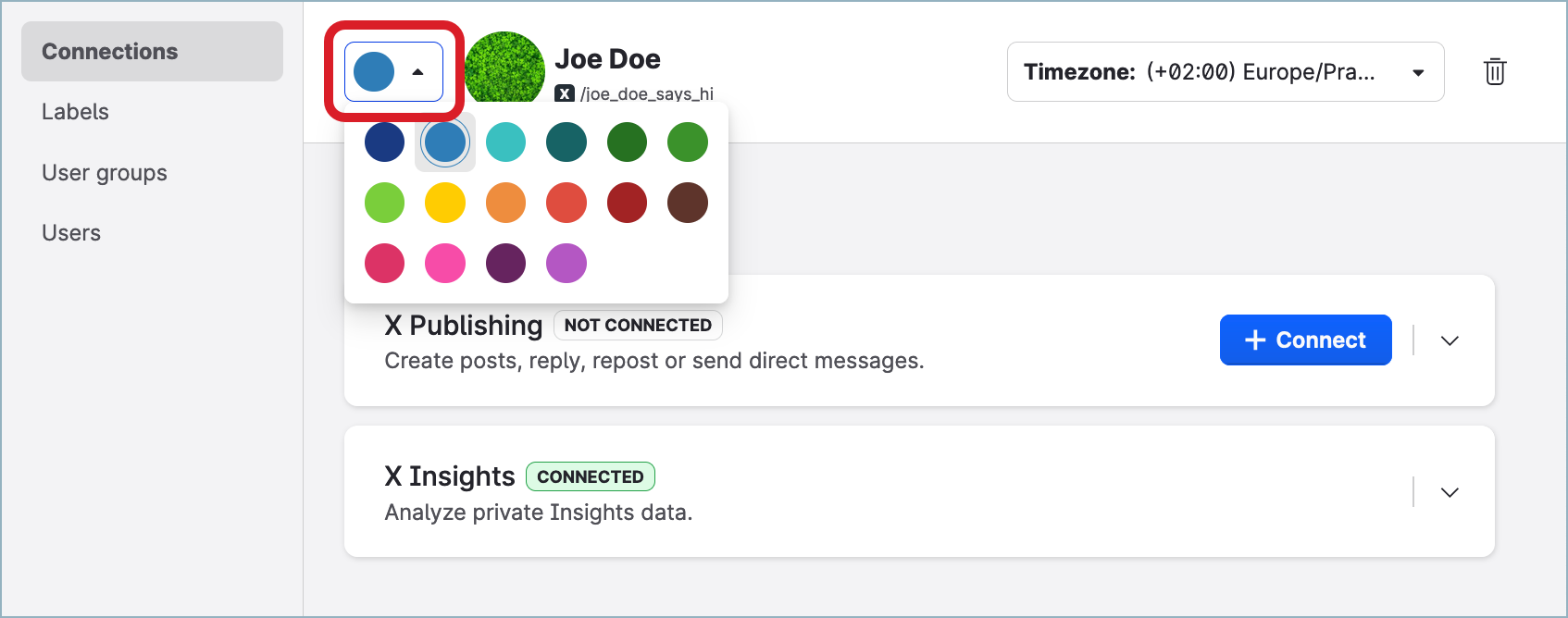Viewport: 1568px width, 618px height.
Task: Pick the orange color swatch
Action: pos(505,203)
